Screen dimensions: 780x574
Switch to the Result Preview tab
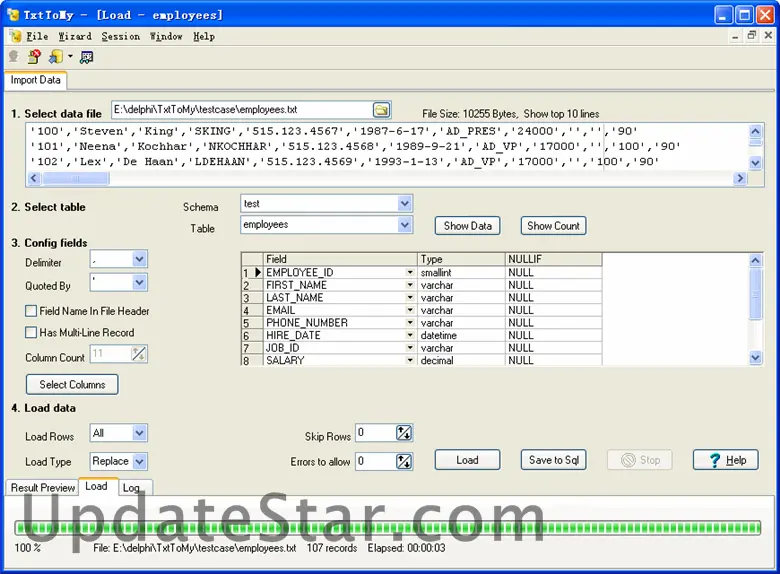pos(43,488)
